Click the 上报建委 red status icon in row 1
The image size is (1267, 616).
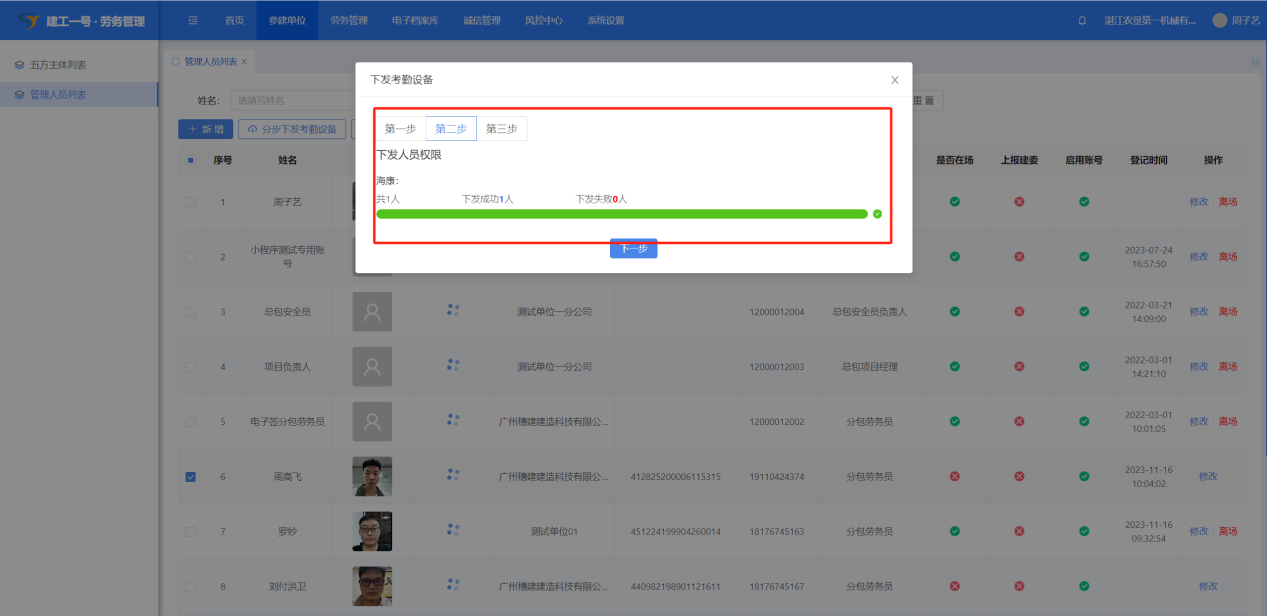(x=1019, y=202)
